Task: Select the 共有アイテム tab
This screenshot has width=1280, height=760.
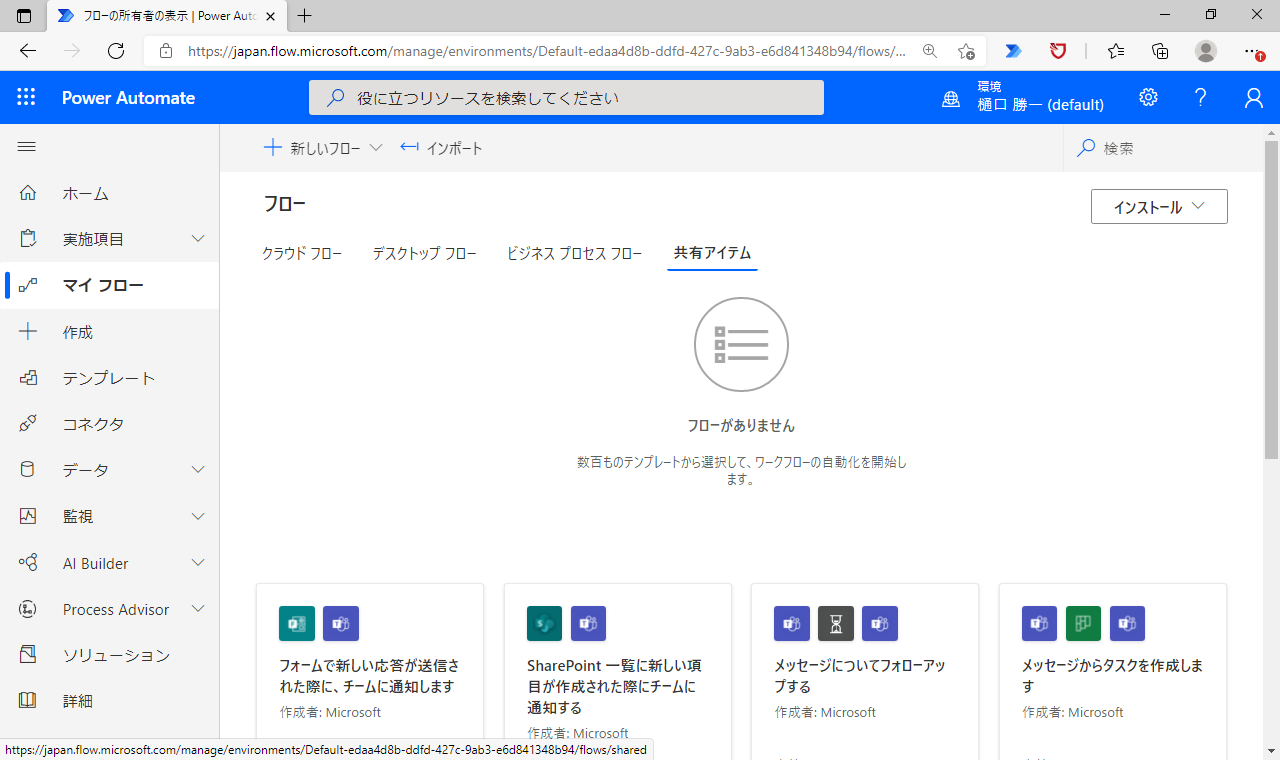Action: pyautogui.click(x=712, y=253)
